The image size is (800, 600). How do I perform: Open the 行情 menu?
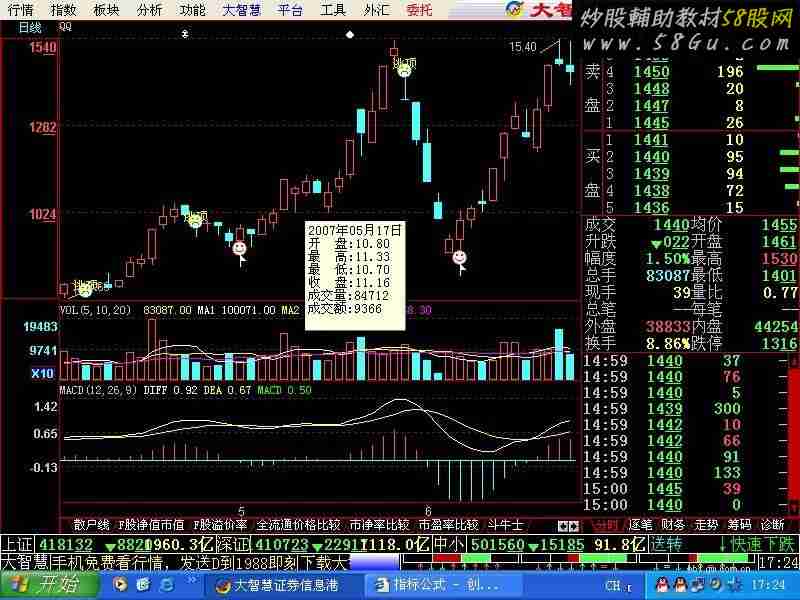click(x=21, y=10)
